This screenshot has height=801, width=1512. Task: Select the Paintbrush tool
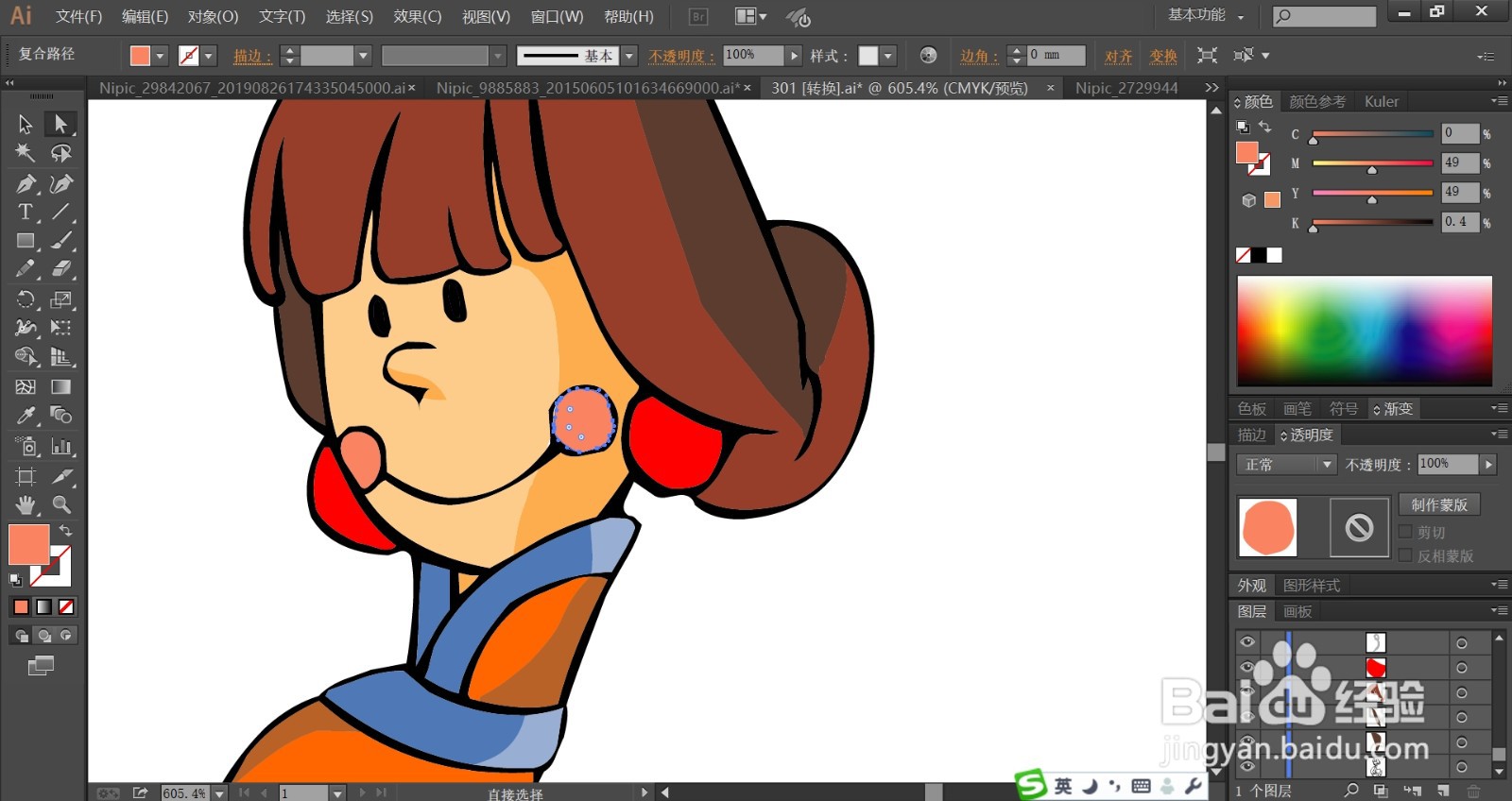pyautogui.click(x=60, y=241)
